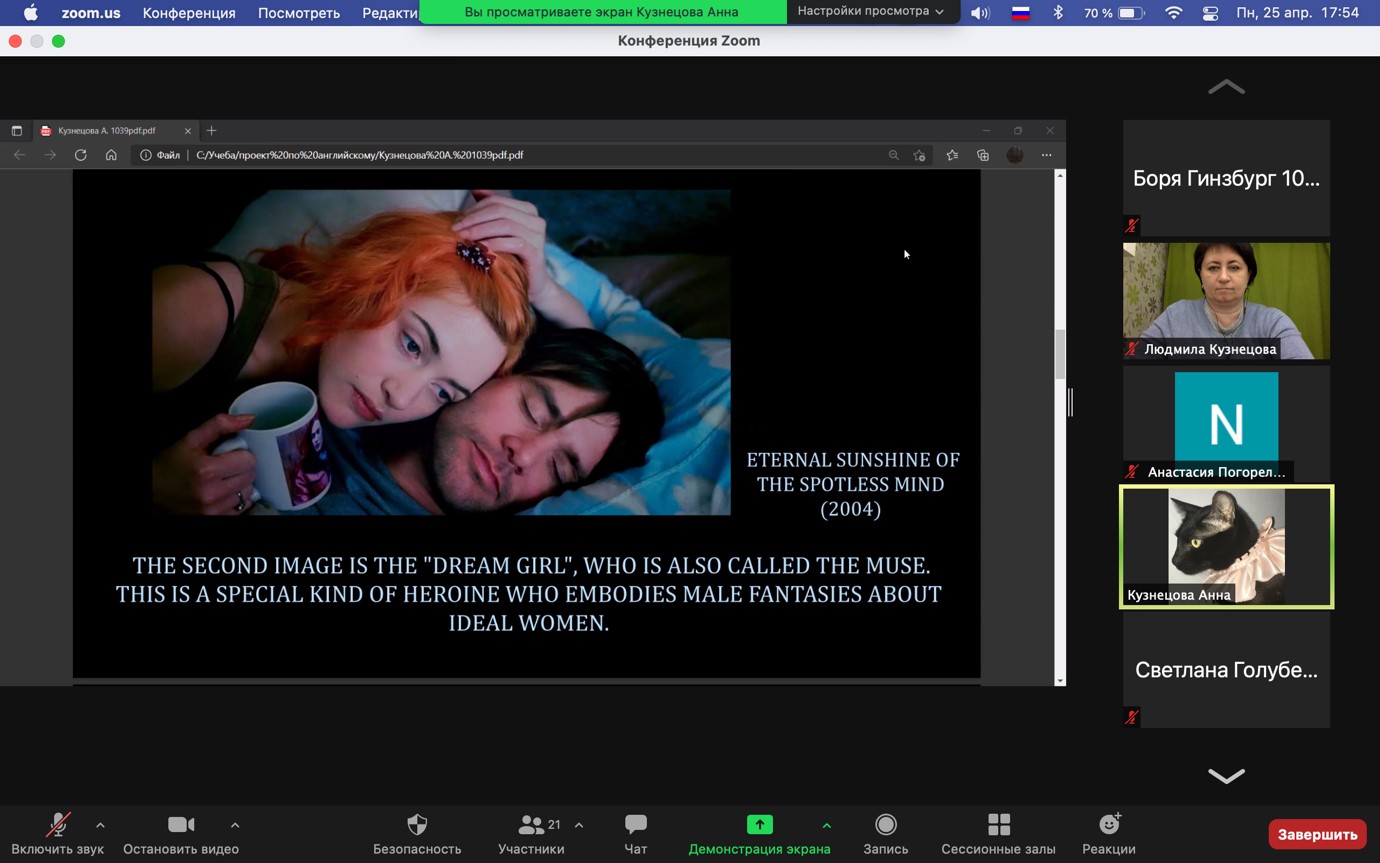Start recording with Запись button
This screenshot has width=1380, height=863.
tap(886, 834)
